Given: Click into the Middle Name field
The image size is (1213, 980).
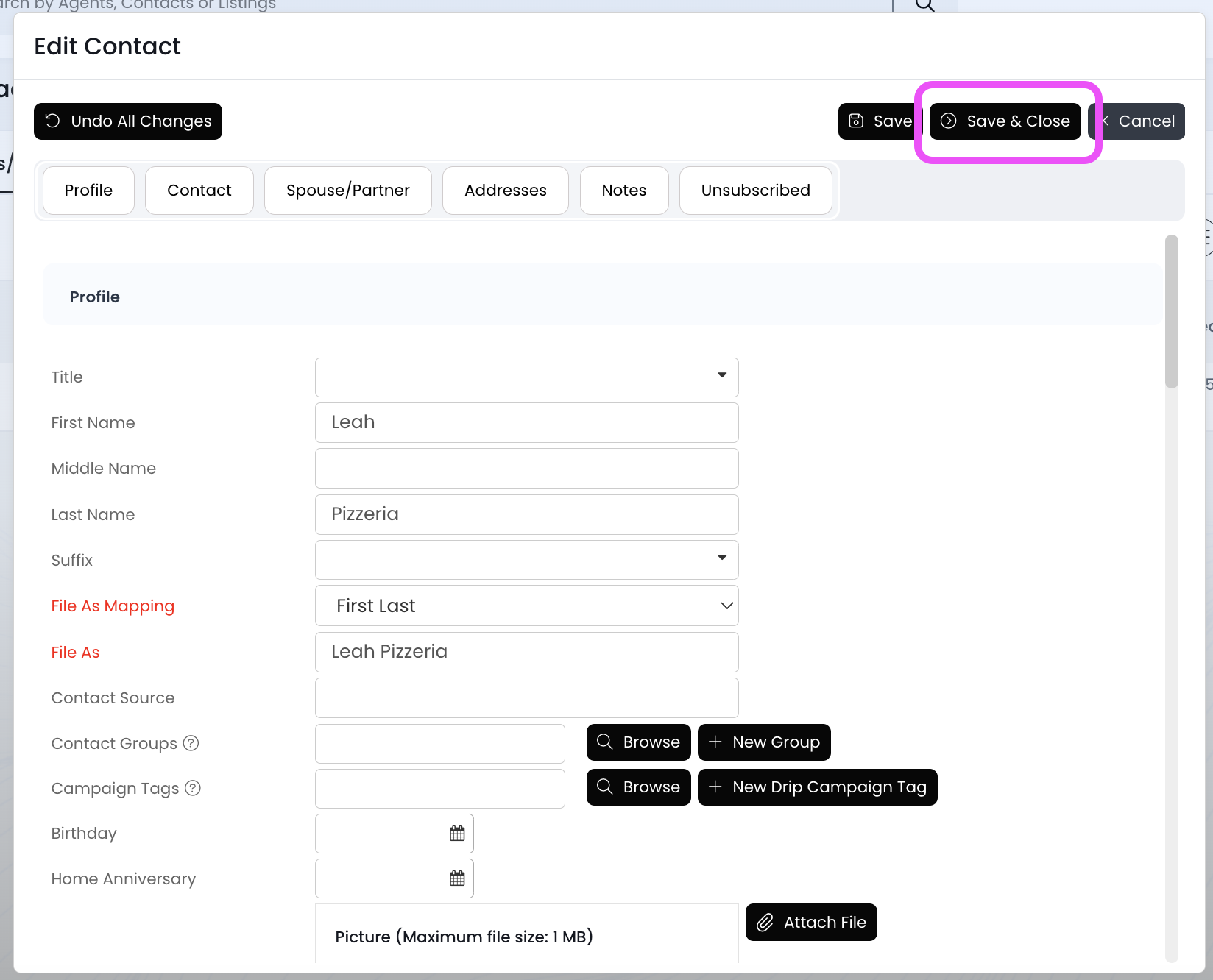Looking at the screenshot, I should [x=526, y=468].
